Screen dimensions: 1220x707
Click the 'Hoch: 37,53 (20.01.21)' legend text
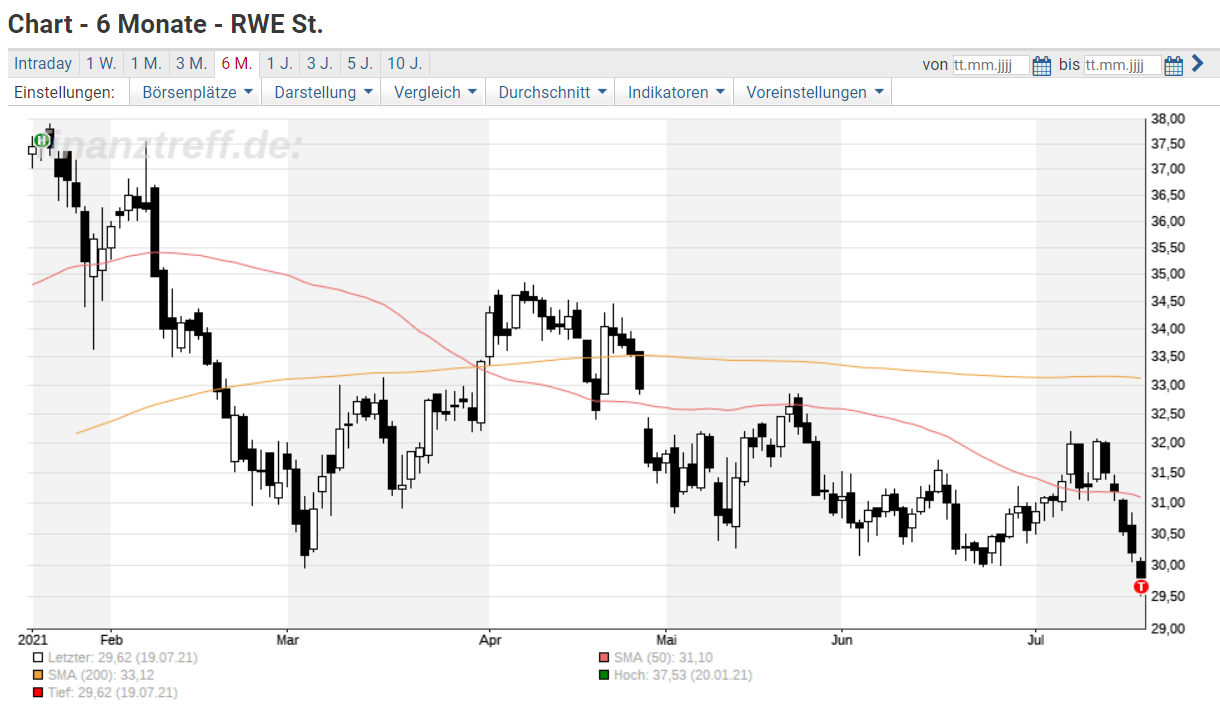[x=683, y=675]
